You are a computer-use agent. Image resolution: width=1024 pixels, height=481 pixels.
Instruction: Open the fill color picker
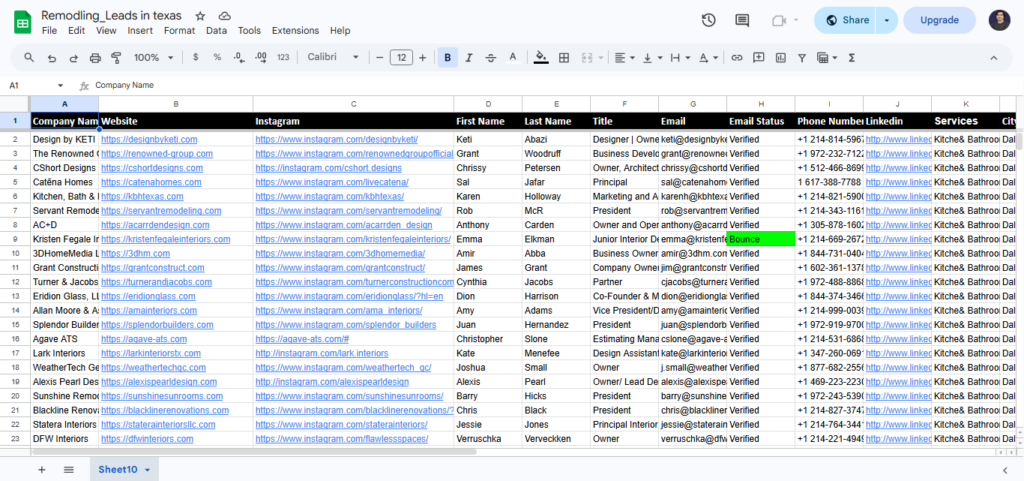(x=541, y=57)
